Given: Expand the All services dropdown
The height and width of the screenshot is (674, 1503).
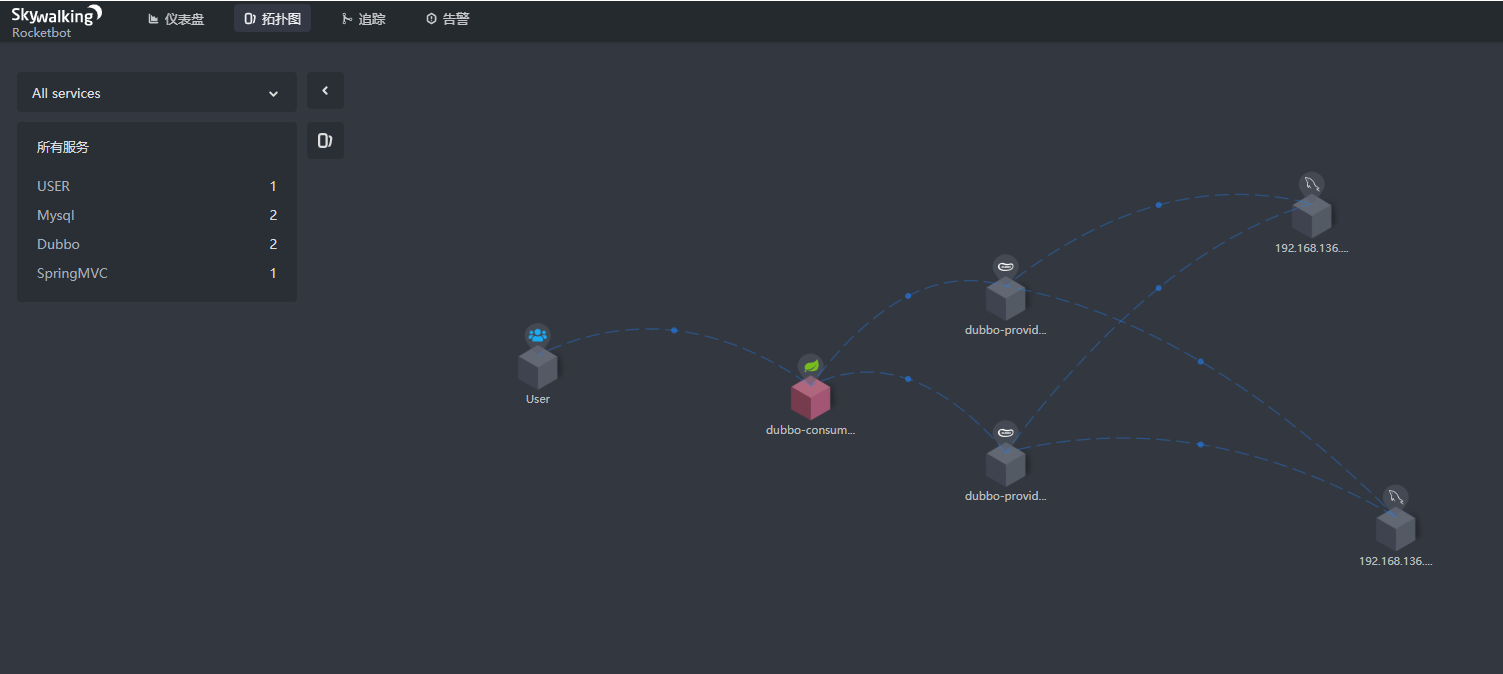Looking at the screenshot, I should click(157, 92).
